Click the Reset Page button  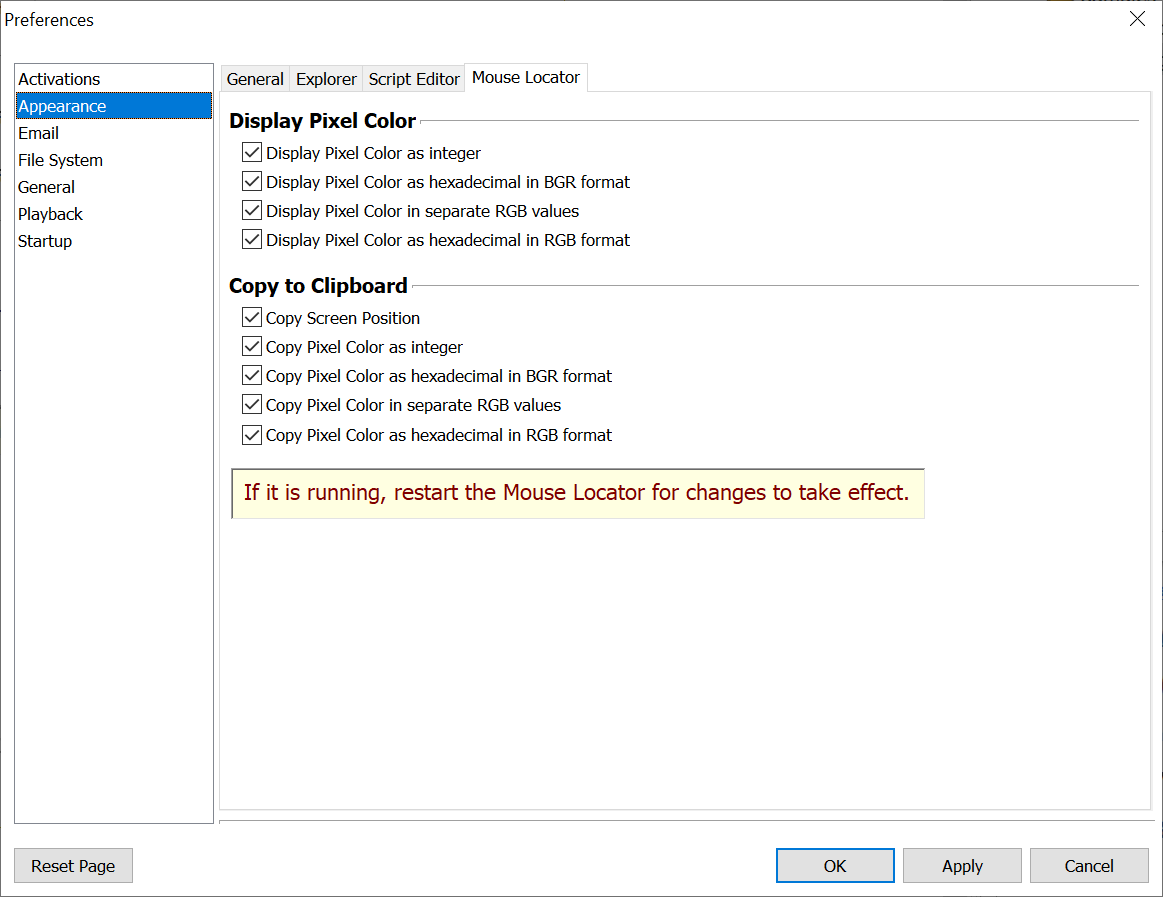coord(73,866)
